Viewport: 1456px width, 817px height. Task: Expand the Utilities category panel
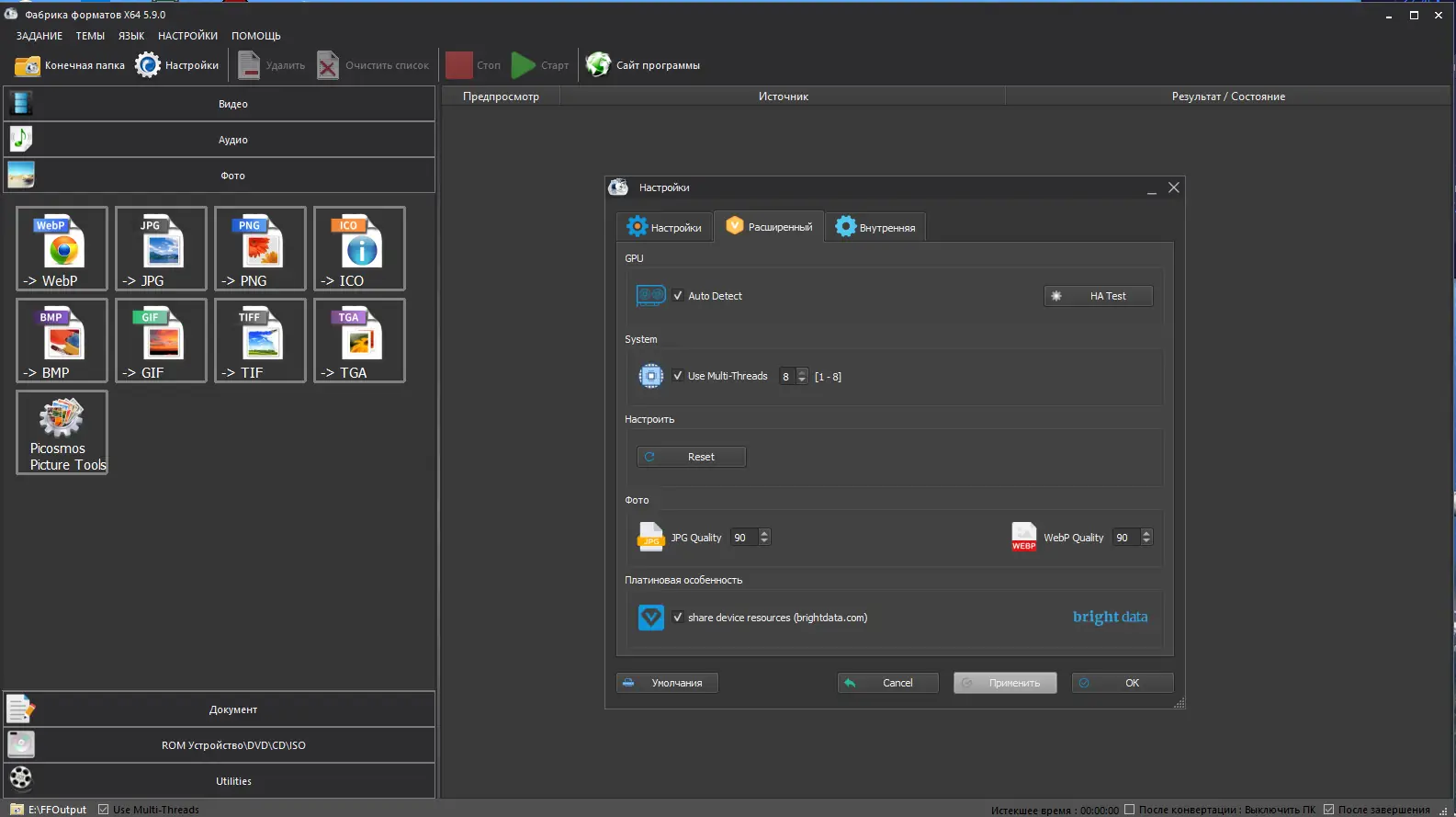tap(220, 781)
